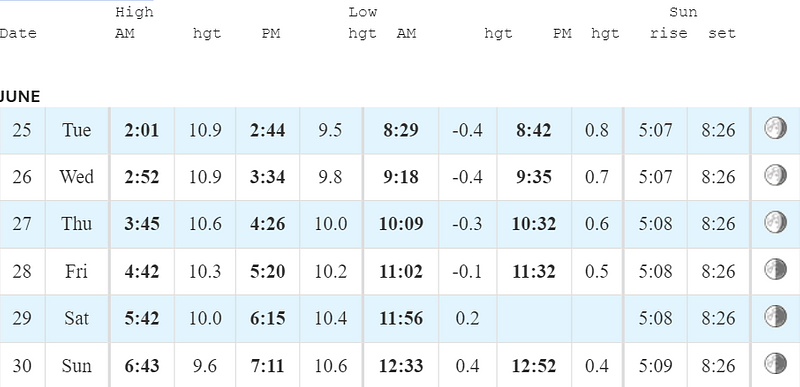Select the 5:09 sunrise time on Sunday
Viewport: 800px width, 387px height.
coord(655,366)
